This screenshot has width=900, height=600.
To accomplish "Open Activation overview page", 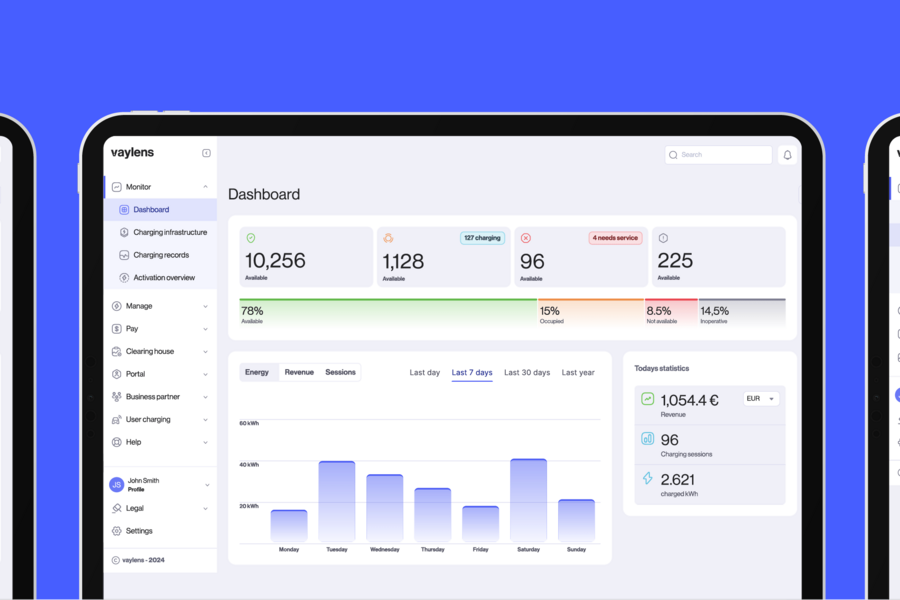I will click(161, 278).
